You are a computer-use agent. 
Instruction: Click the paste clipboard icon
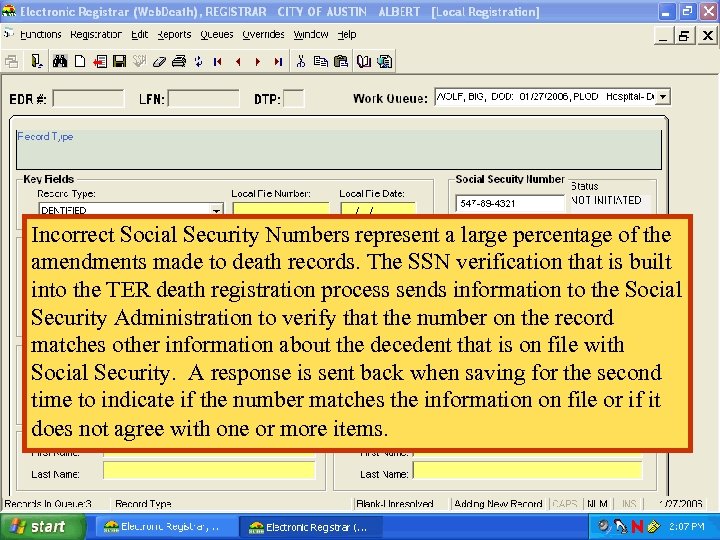(x=341, y=61)
